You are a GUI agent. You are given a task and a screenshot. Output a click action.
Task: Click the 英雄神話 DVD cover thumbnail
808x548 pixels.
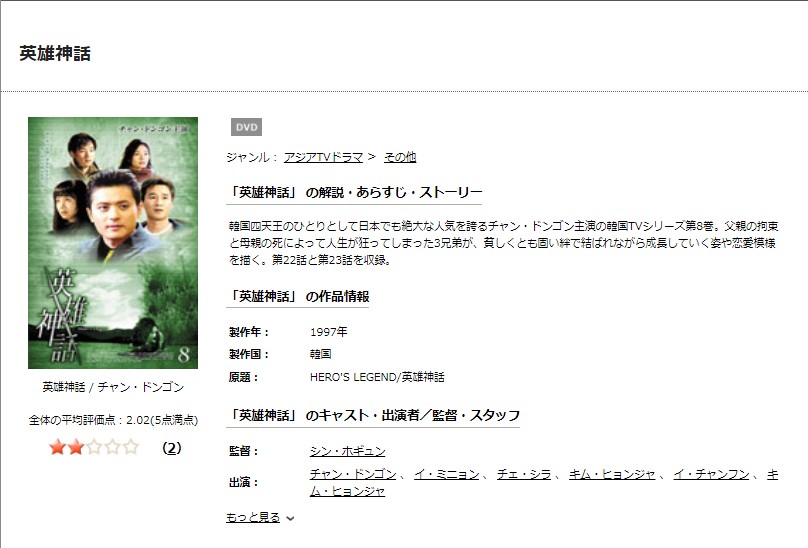pyautogui.click(x=113, y=243)
